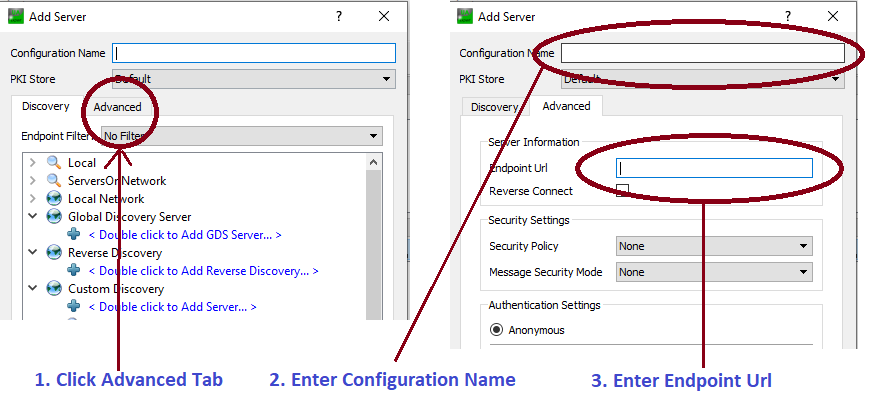Click the discovery tree scrollbar up arrow
The height and width of the screenshot is (400, 873).
coord(374,163)
